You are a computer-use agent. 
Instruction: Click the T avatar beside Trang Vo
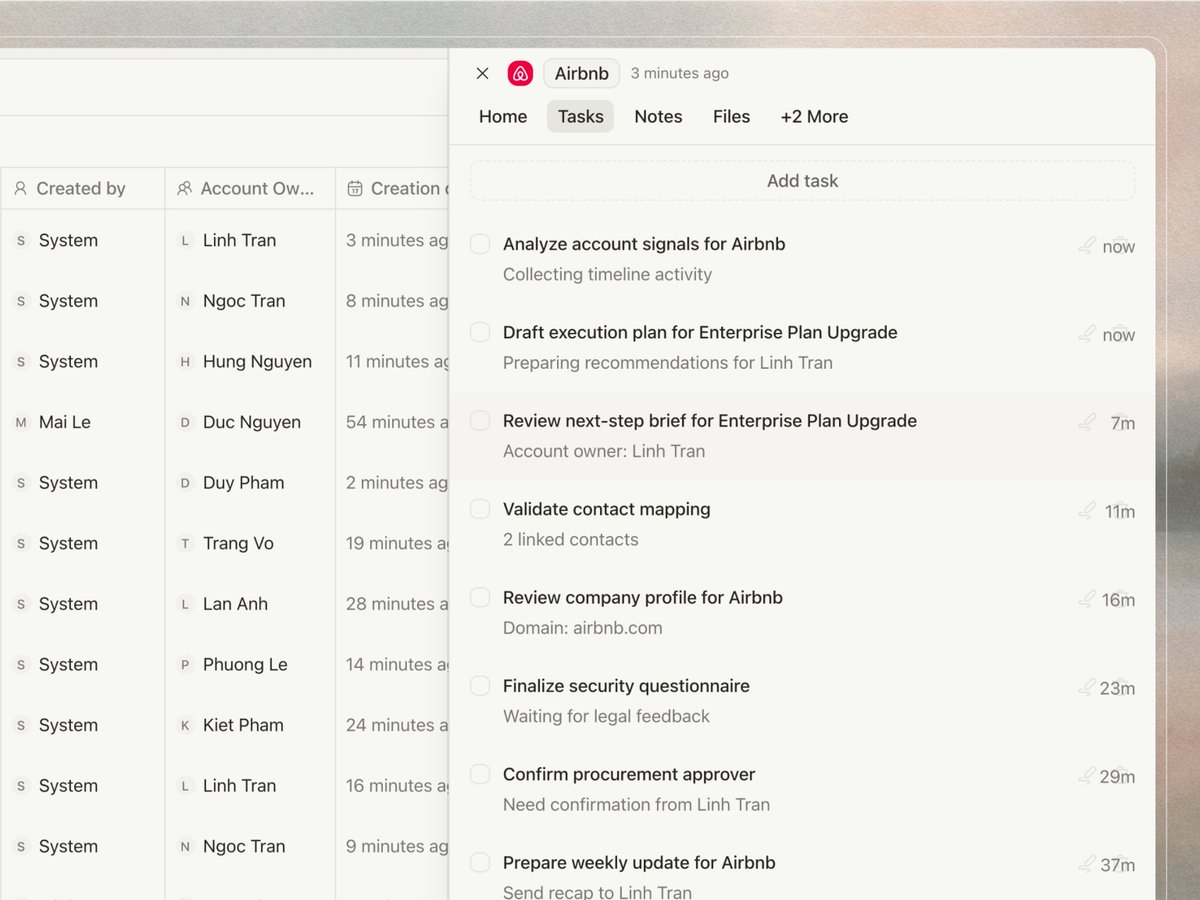[185, 543]
